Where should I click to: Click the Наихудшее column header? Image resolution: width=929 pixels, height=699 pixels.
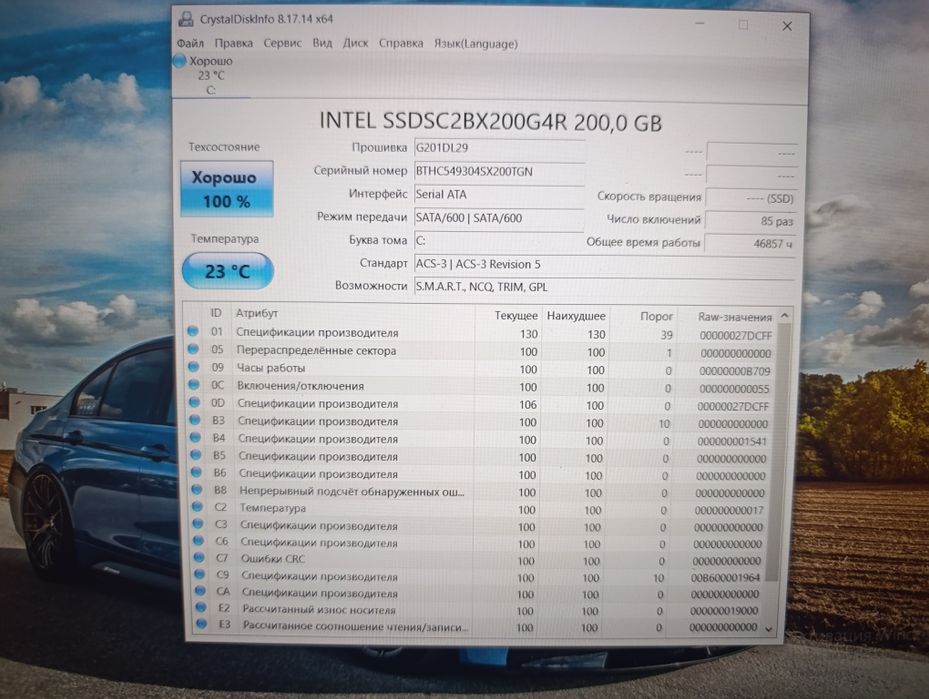[x=575, y=316]
